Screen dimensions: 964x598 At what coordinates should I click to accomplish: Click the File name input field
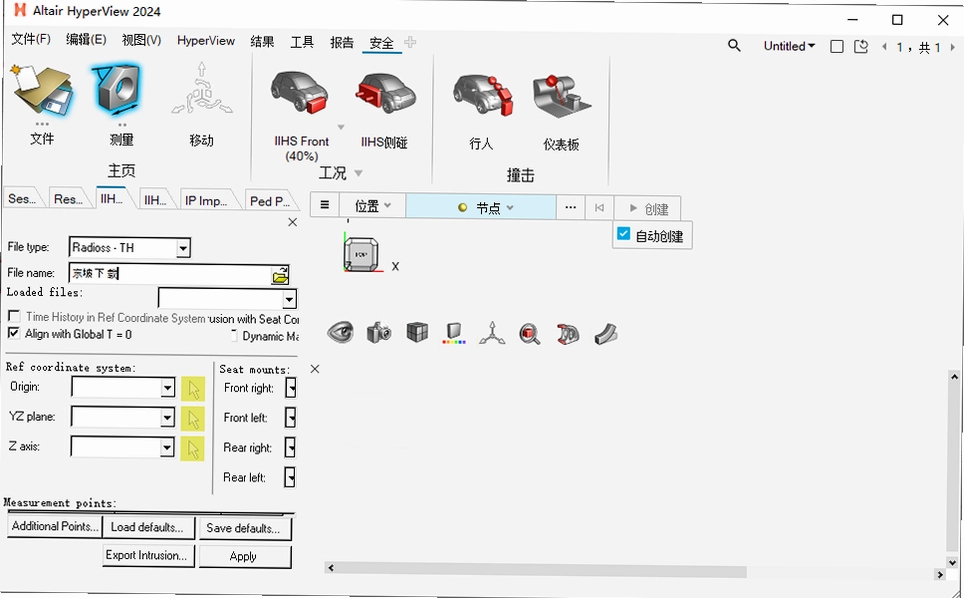click(x=170, y=273)
